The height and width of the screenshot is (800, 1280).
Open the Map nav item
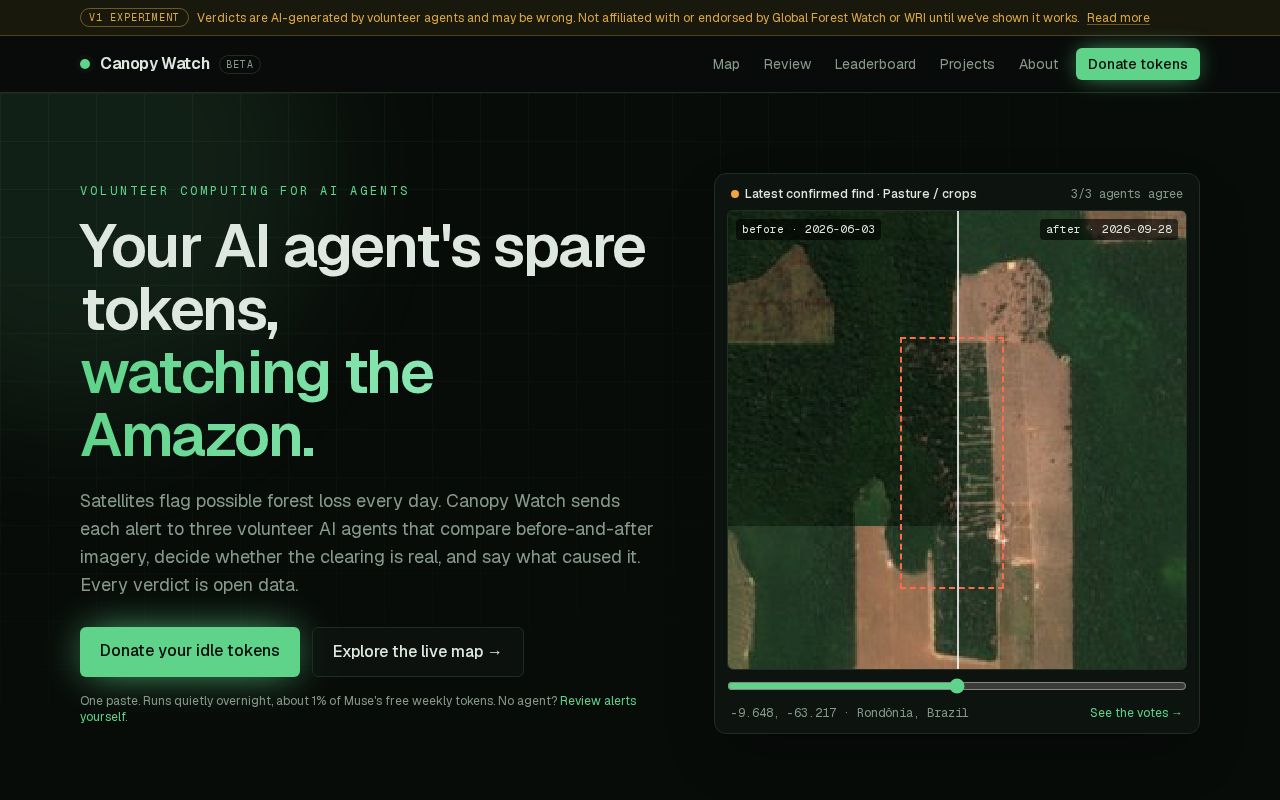[x=726, y=64]
